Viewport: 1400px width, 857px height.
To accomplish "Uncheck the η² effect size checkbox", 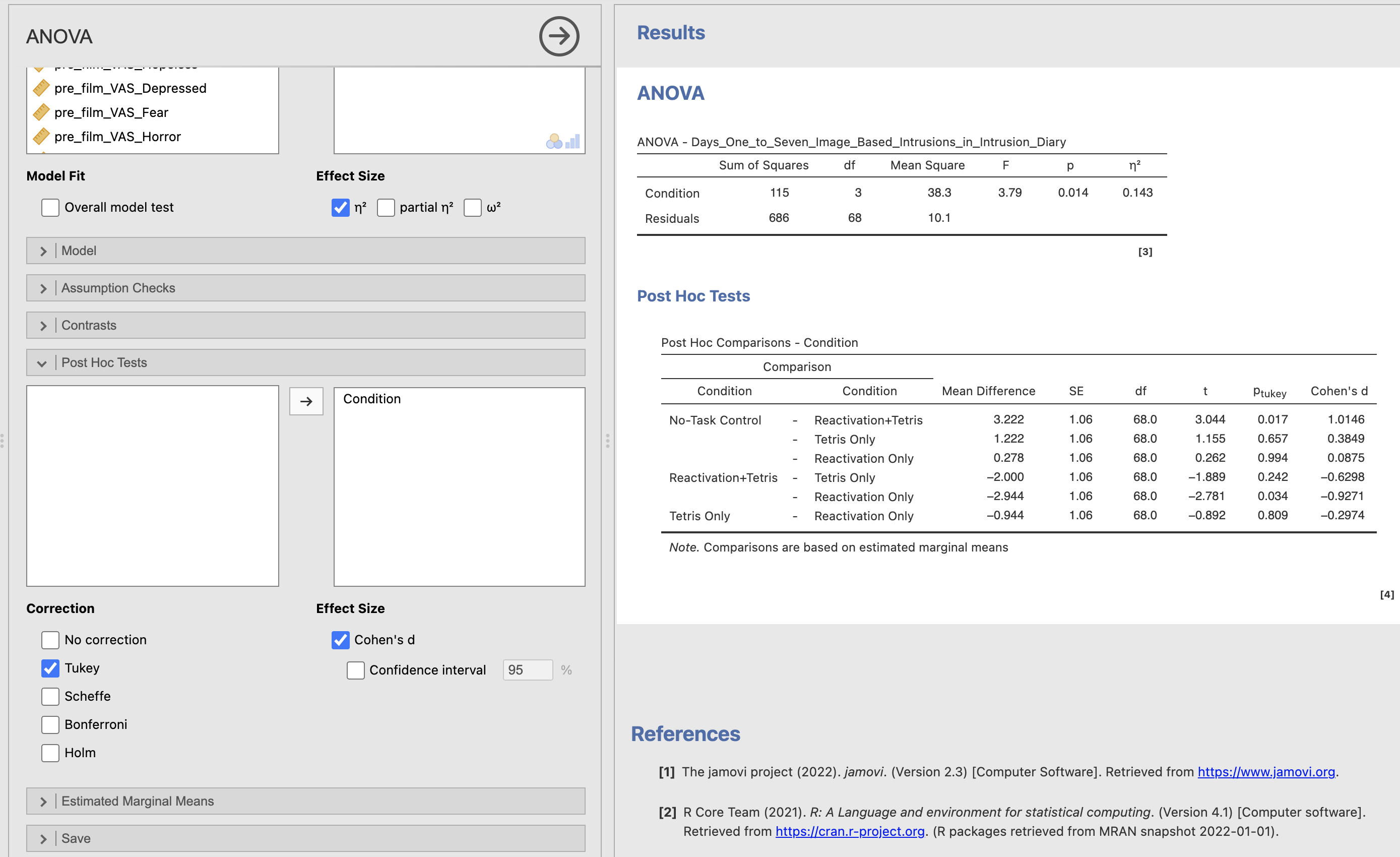I will (x=340, y=207).
